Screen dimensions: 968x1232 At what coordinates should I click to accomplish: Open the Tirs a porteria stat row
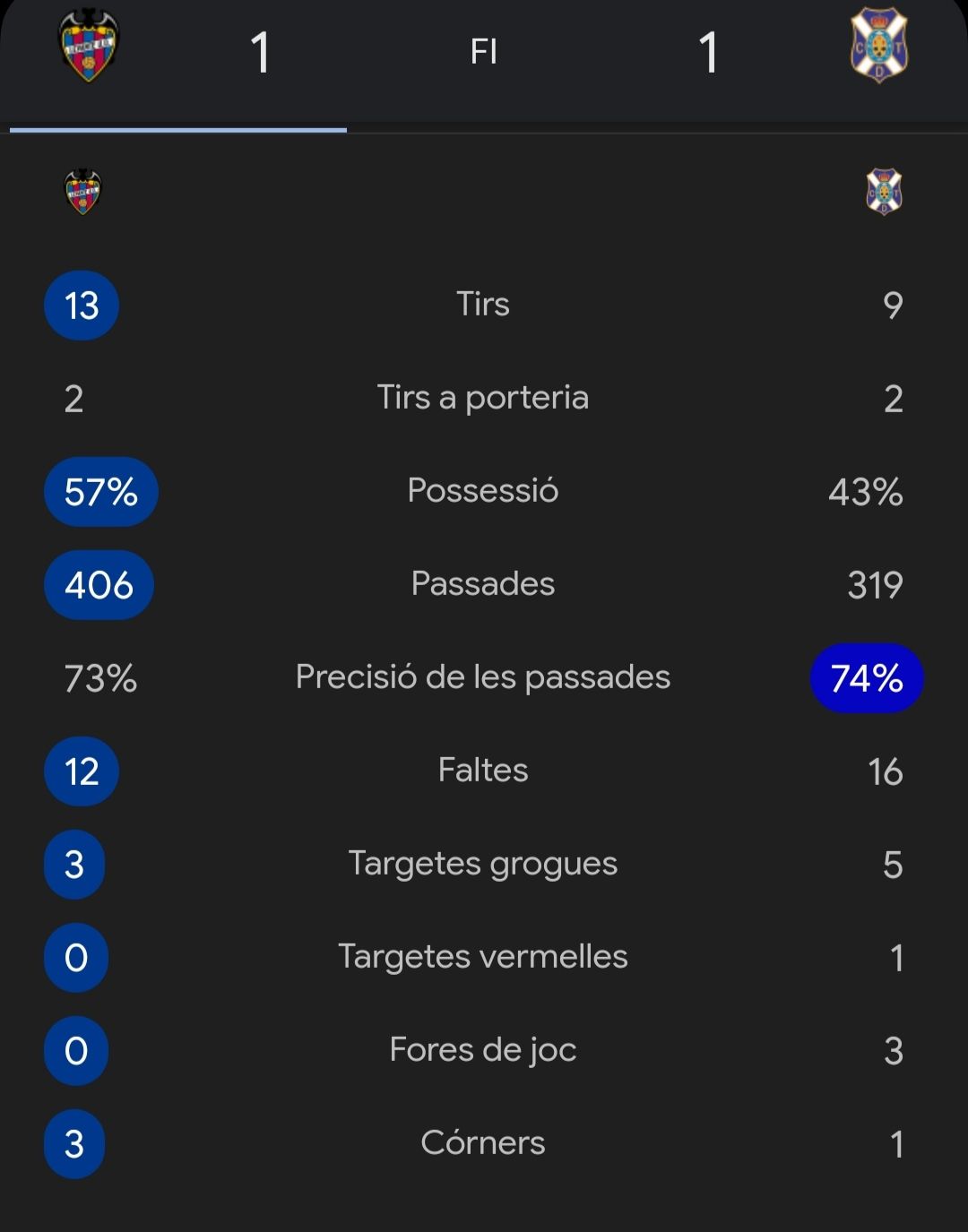[484, 398]
